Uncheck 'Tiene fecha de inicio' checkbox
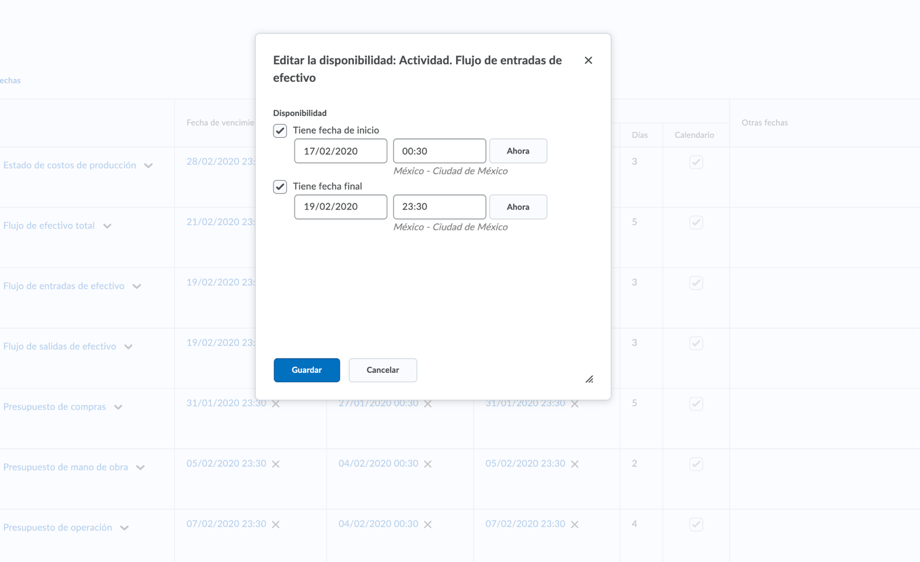This screenshot has width=920, height=562. tap(280, 131)
